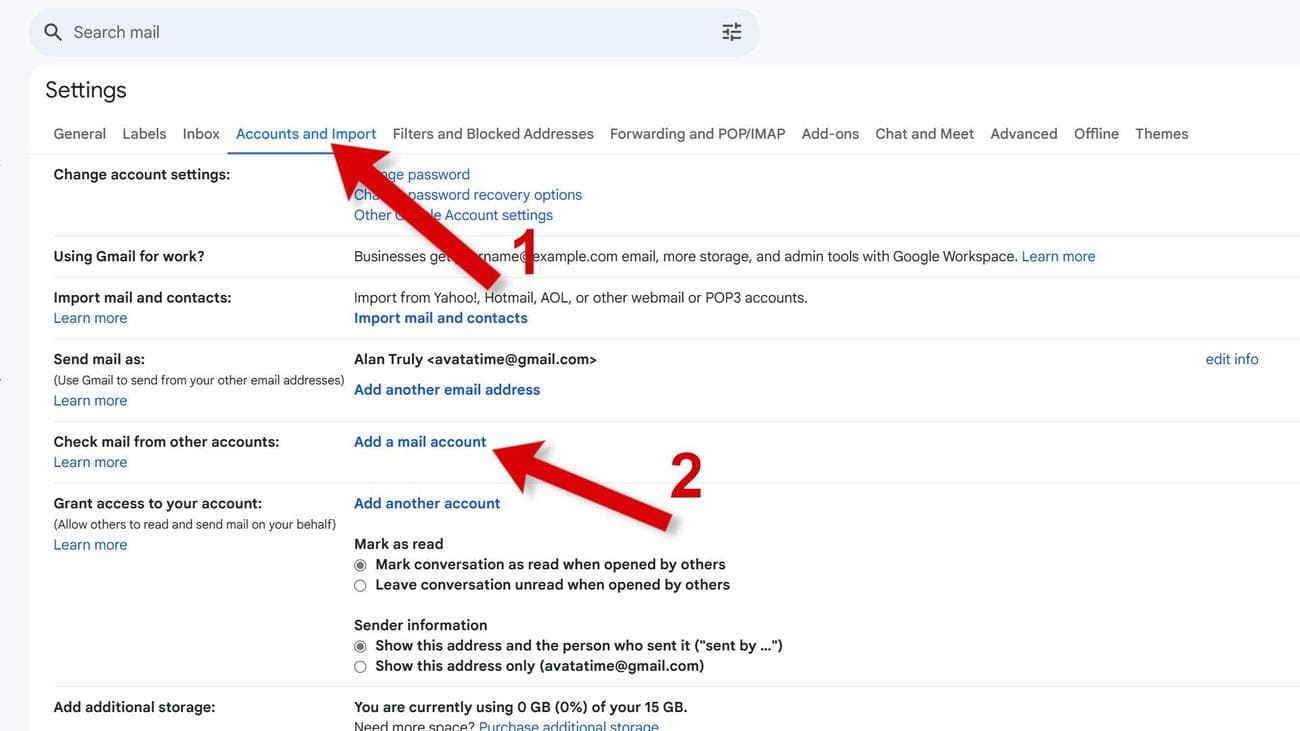The width and height of the screenshot is (1300, 731).
Task: Open the Chat and Meet tab
Action: pyautogui.click(x=924, y=134)
